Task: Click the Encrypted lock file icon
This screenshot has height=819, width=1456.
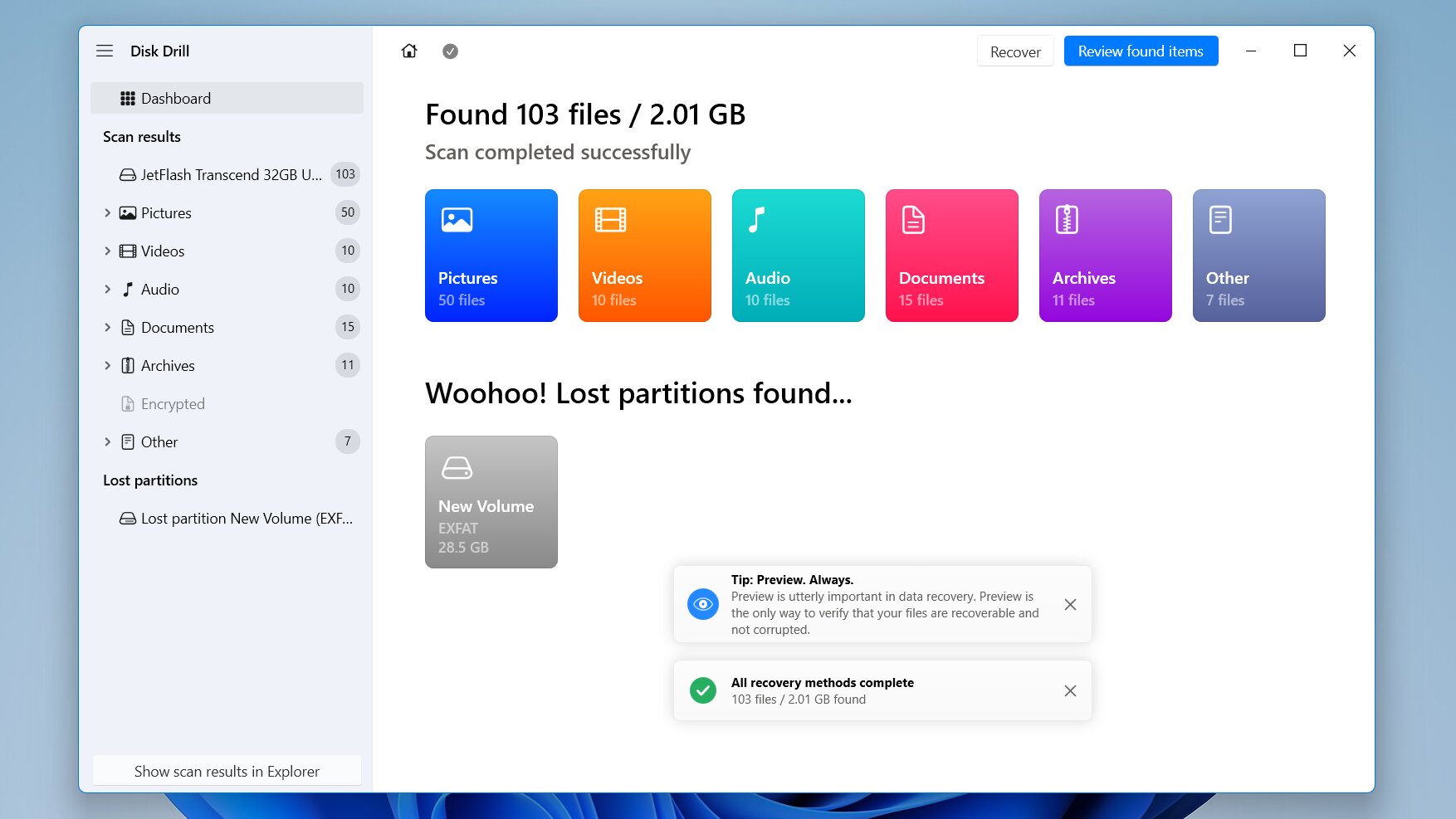Action: (x=128, y=404)
